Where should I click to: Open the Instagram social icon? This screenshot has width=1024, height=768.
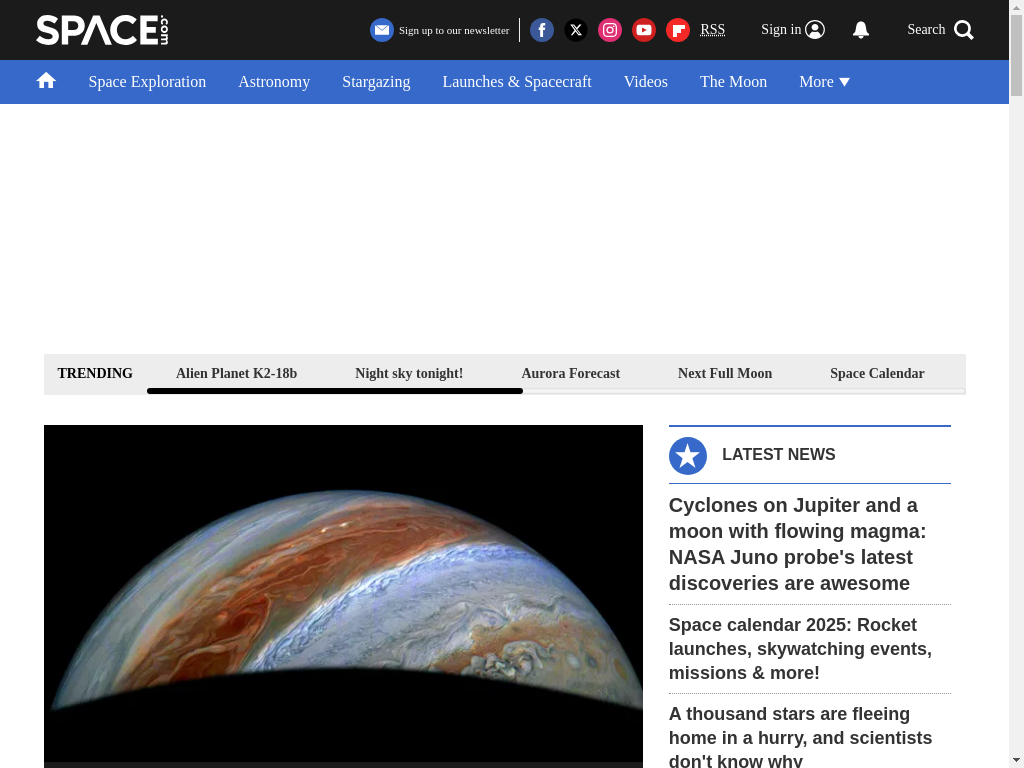tap(610, 30)
